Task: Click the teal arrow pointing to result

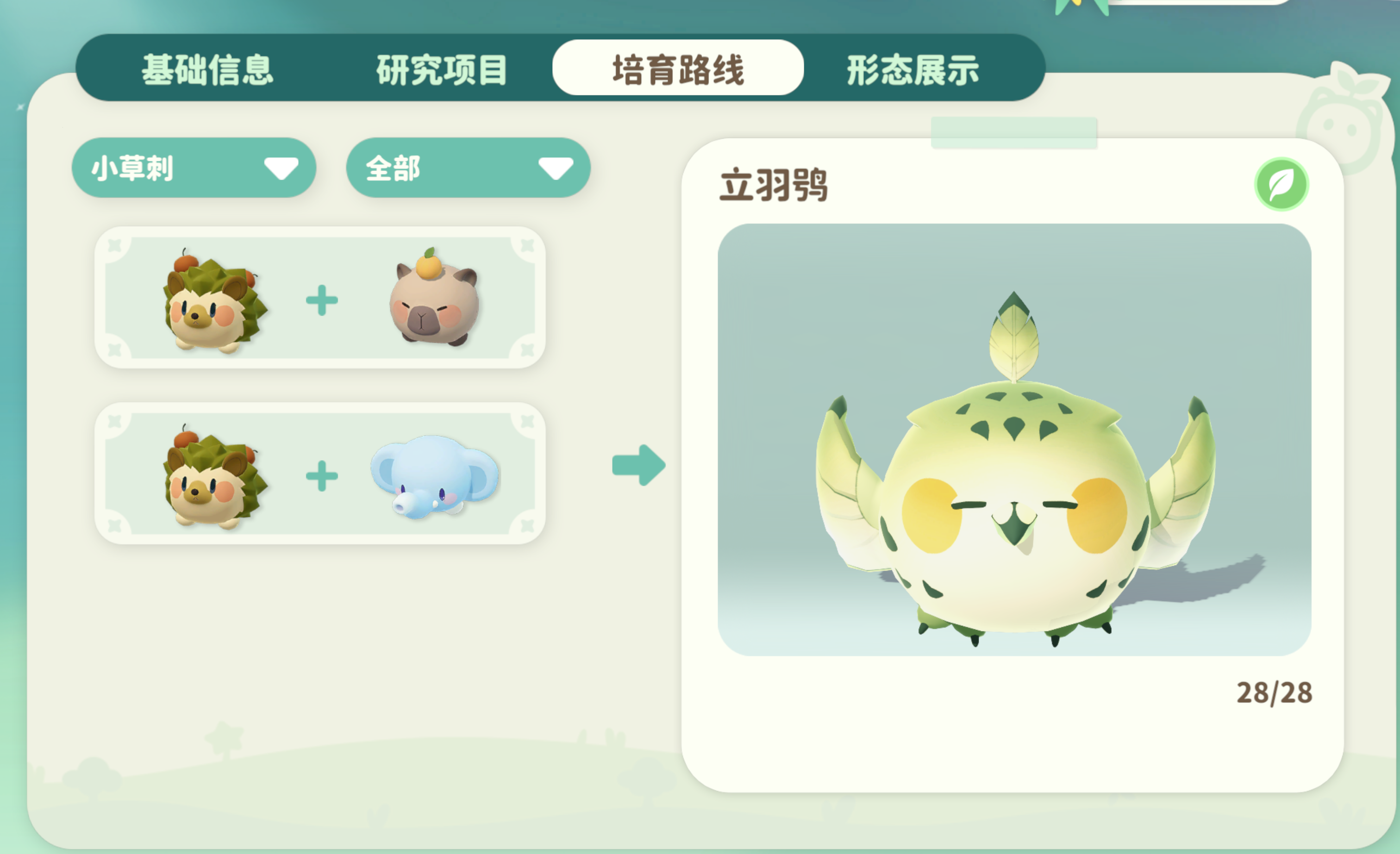Action: click(x=638, y=465)
